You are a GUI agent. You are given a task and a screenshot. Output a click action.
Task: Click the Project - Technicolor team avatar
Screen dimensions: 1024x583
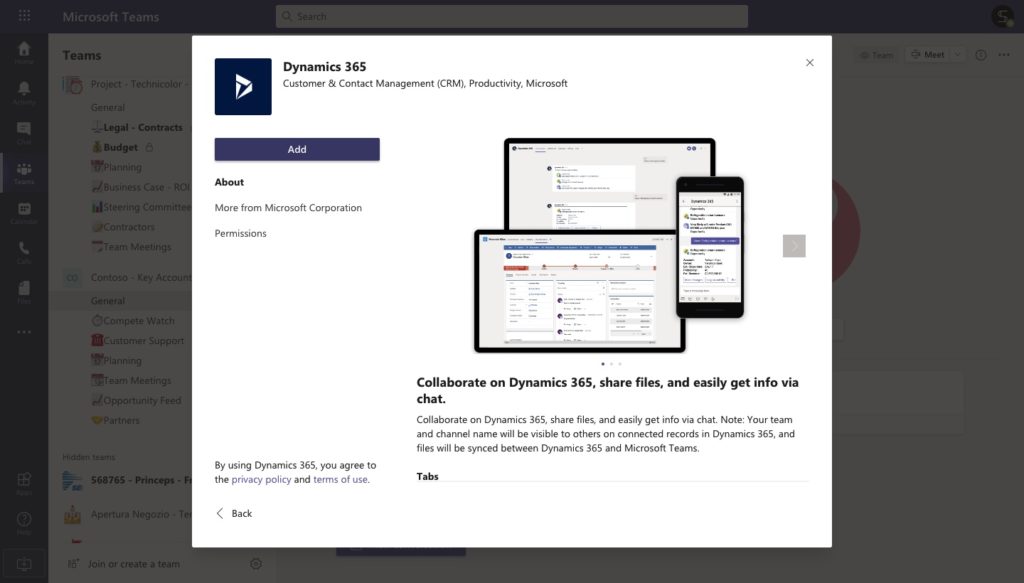point(72,84)
